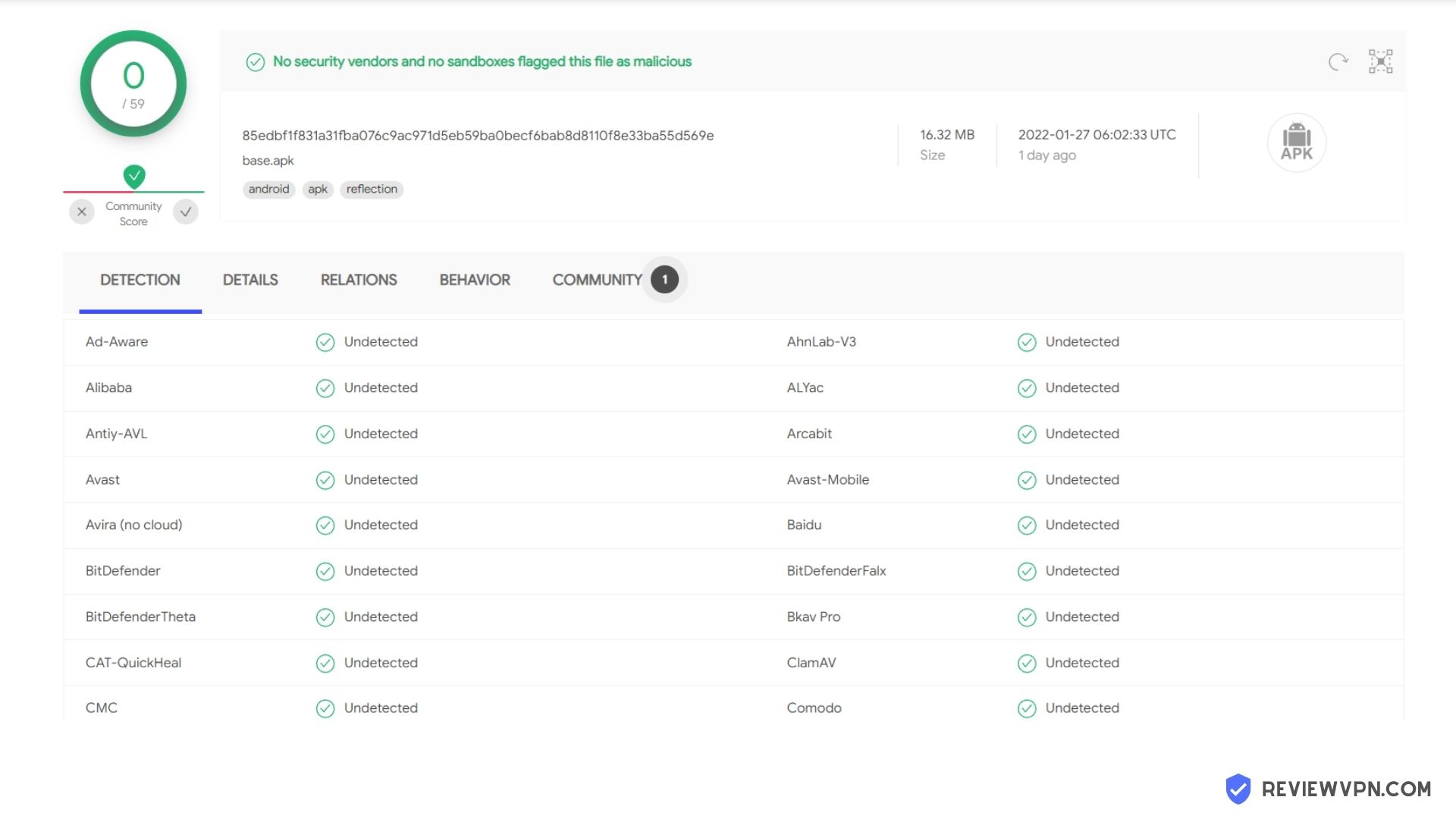This screenshot has height=819, width=1456.
Task: Click BitDefenderFalx undetected check icon
Action: click(x=1027, y=571)
